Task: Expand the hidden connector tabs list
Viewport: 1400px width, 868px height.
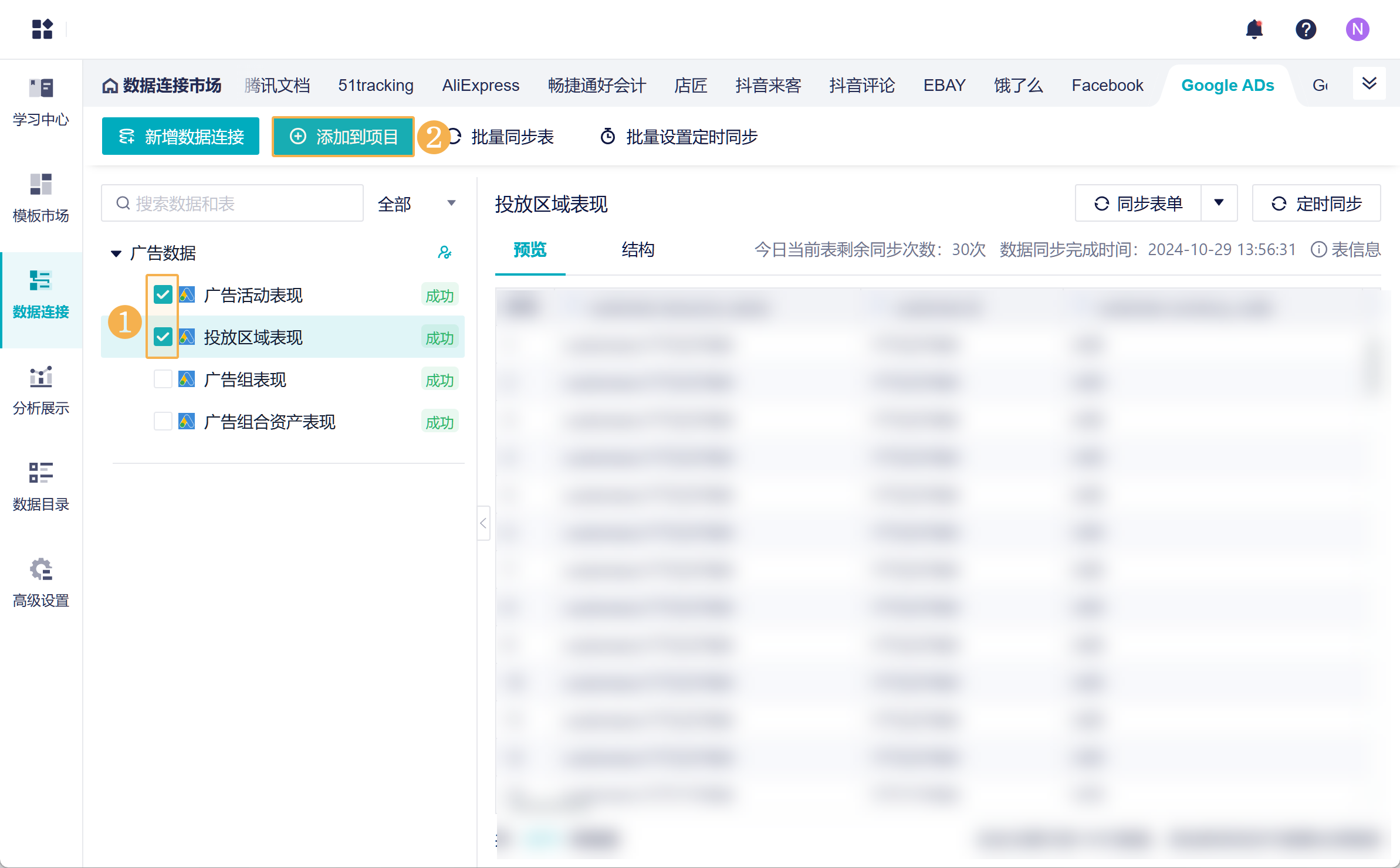Action: (x=1369, y=84)
